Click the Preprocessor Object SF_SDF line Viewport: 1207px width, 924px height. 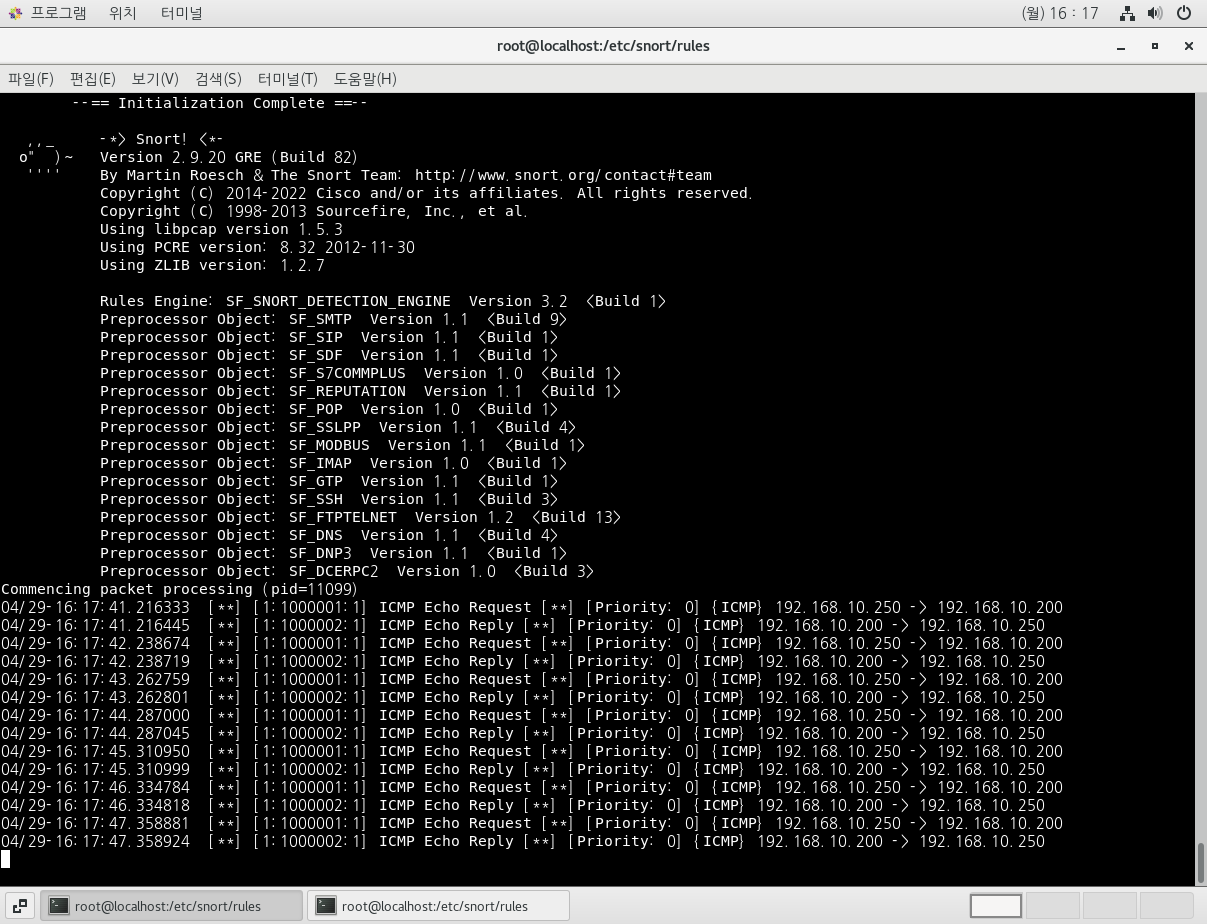coord(329,355)
